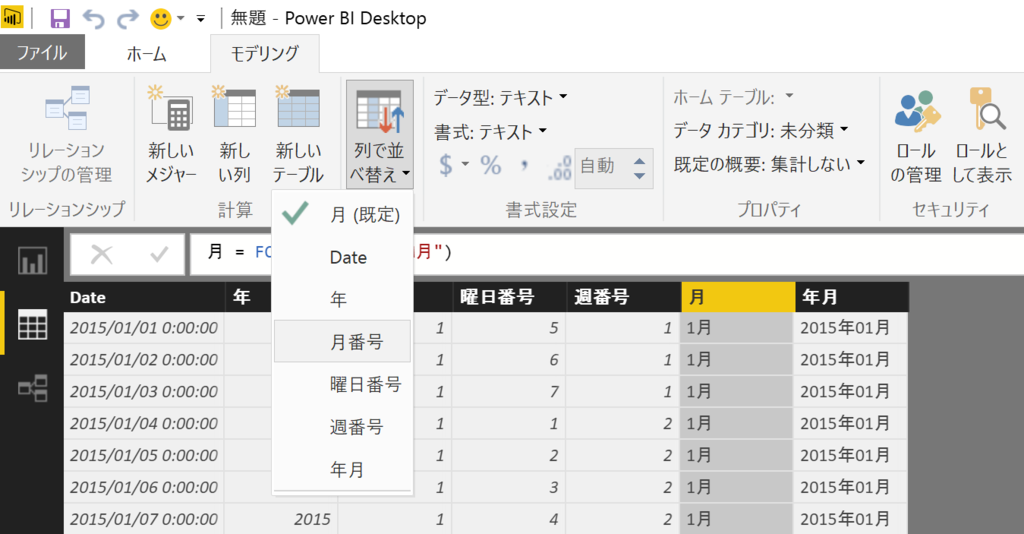
Task: Click 年月 cell in 2015/01/02 row
Action: coord(852,360)
